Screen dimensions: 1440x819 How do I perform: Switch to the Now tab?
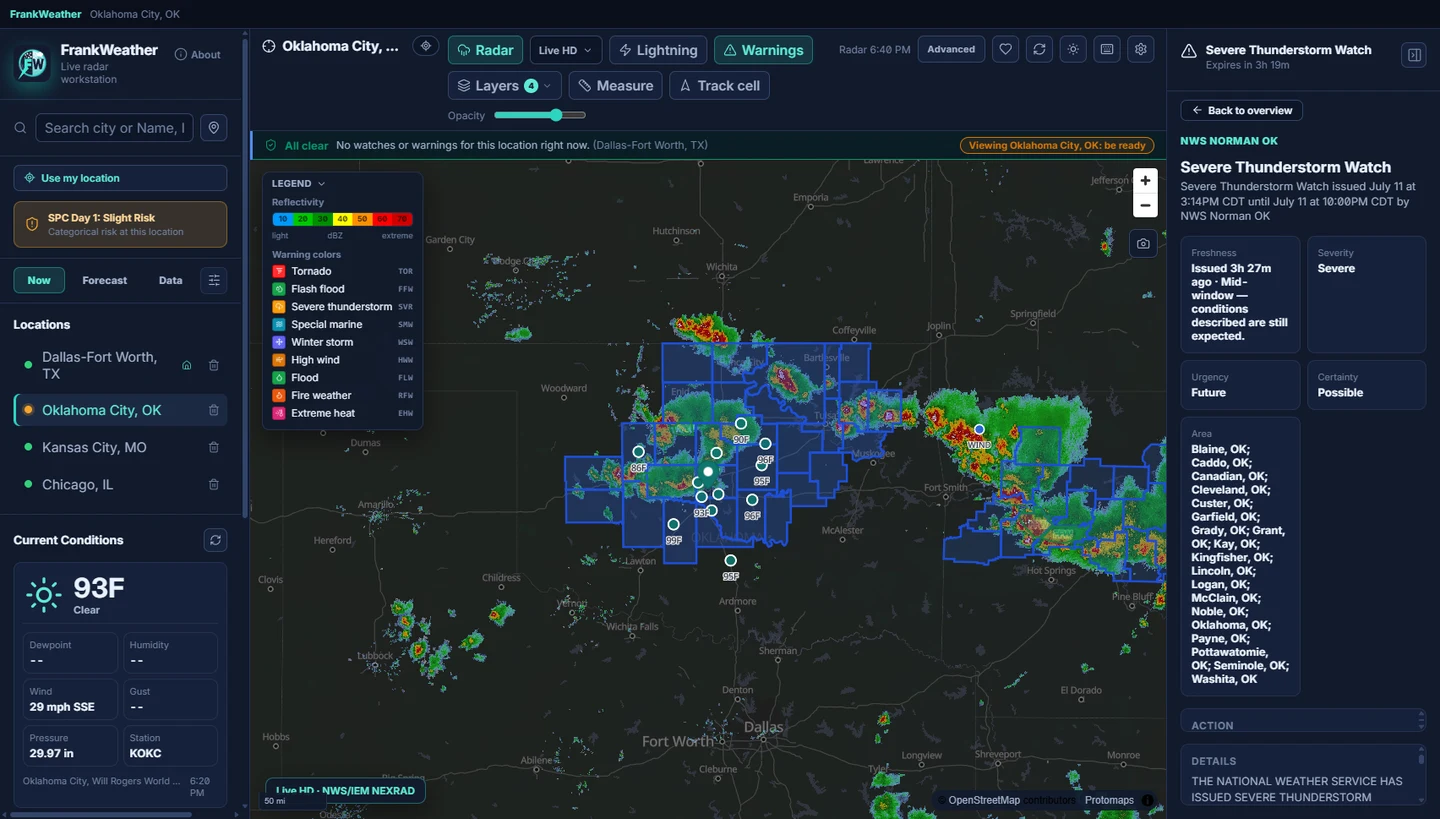click(39, 280)
